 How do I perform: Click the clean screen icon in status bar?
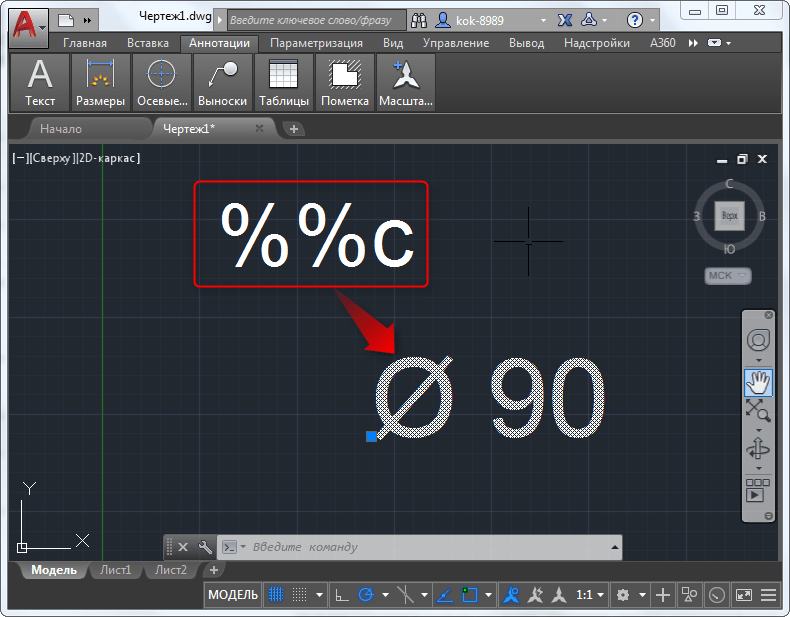744,595
